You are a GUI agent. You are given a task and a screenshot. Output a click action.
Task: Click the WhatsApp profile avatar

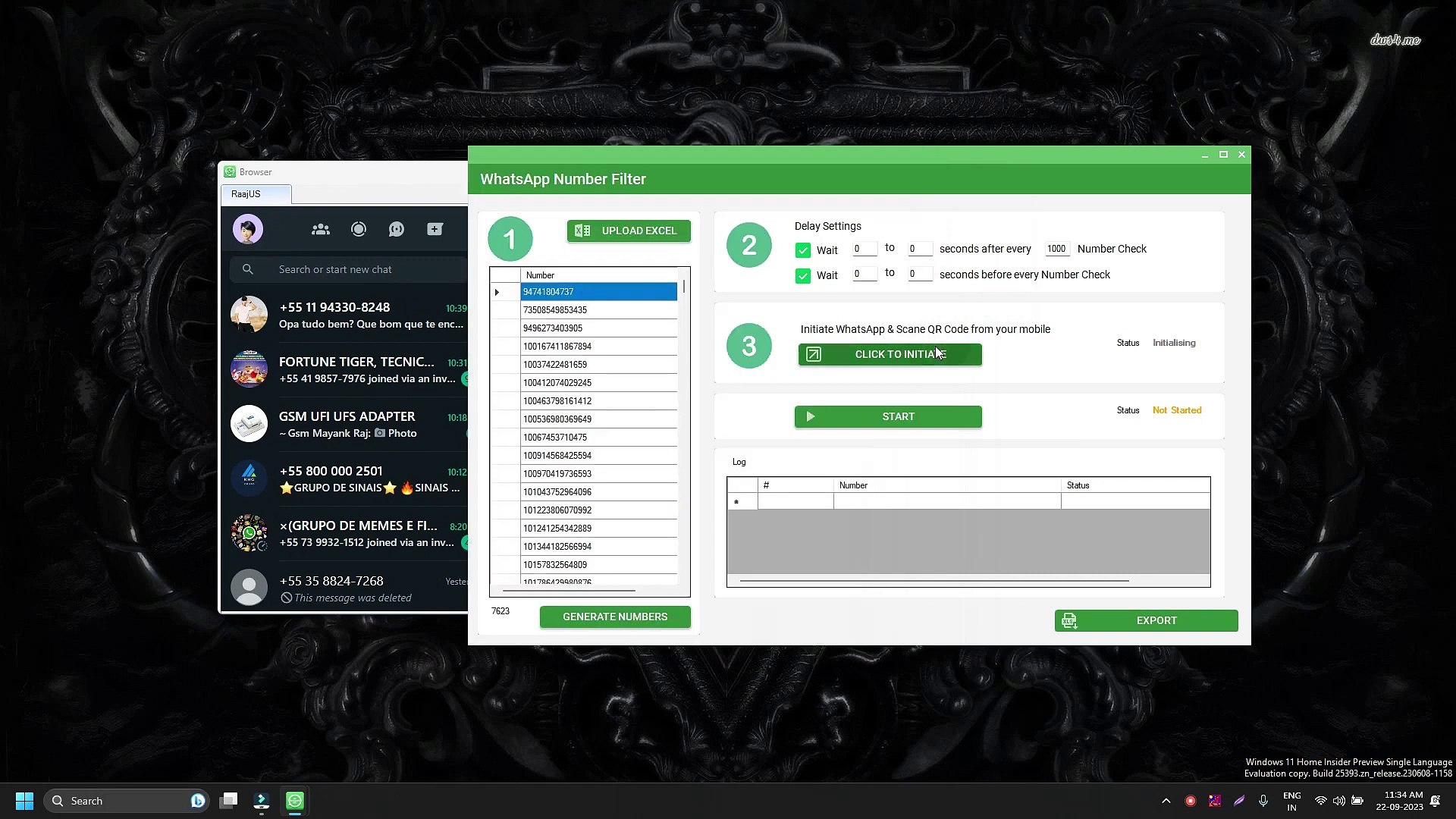[x=248, y=229]
